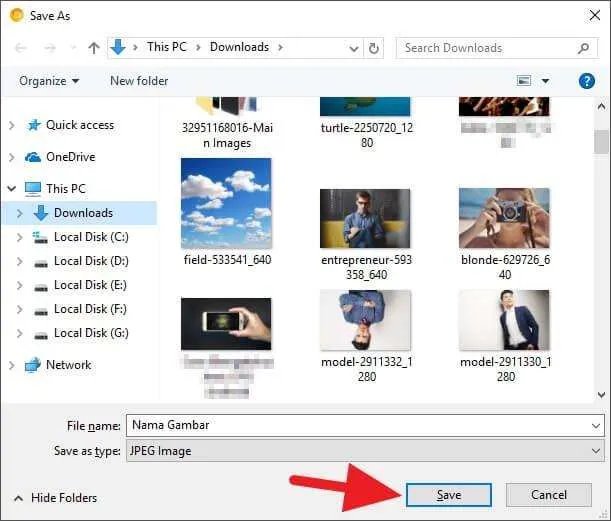This screenshot has width=611, height=521.
Task: Expand the Downloads tree node
Action: (x=19, y=213)
